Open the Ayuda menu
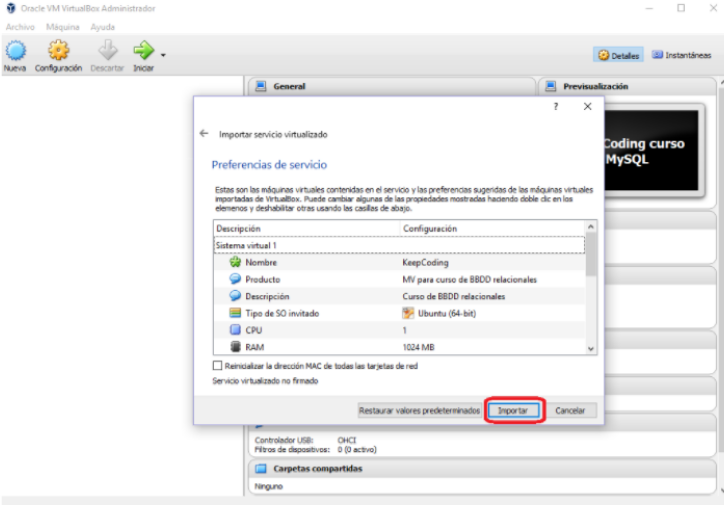 click(x=103, y=27)
